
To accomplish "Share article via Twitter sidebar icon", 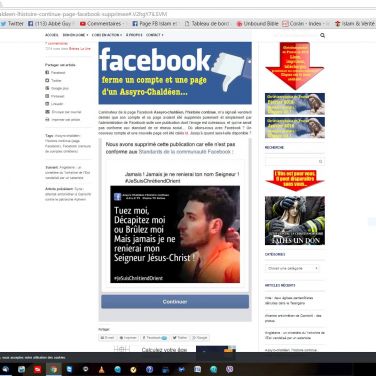I will pyautogui.click(x=47, y=80).
